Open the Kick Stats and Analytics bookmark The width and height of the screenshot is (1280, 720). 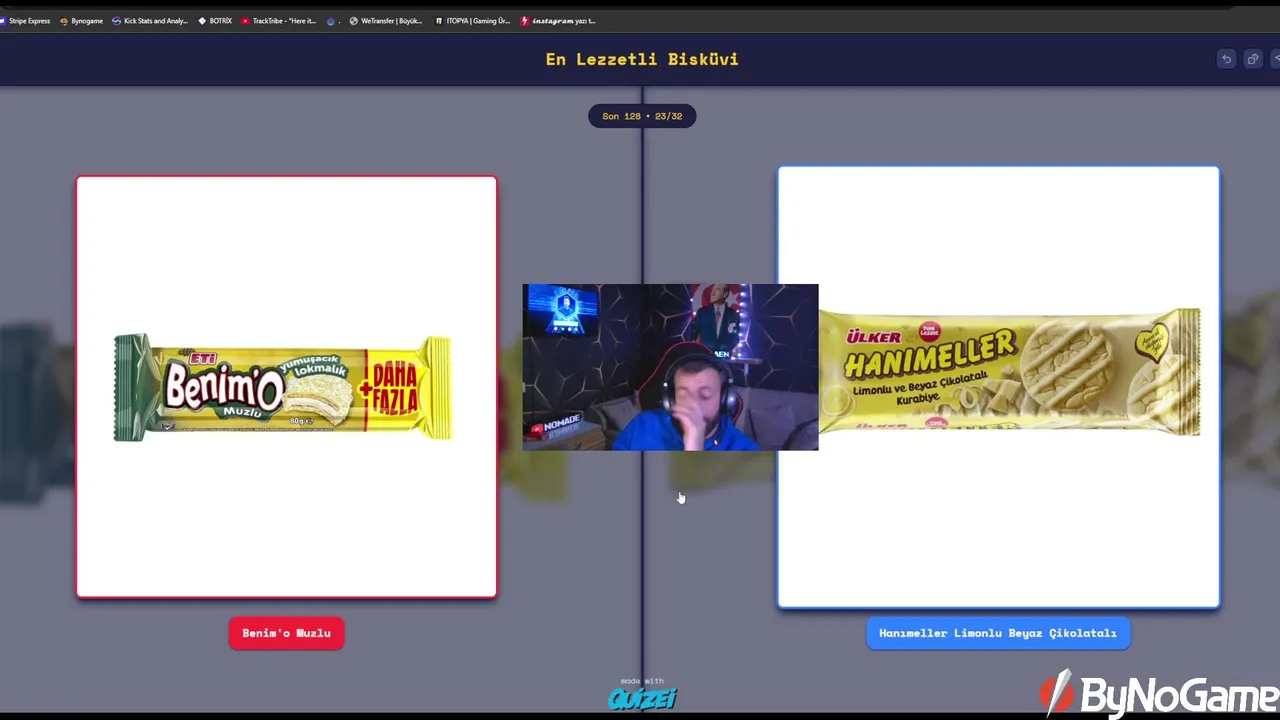[x=150, y=20]
